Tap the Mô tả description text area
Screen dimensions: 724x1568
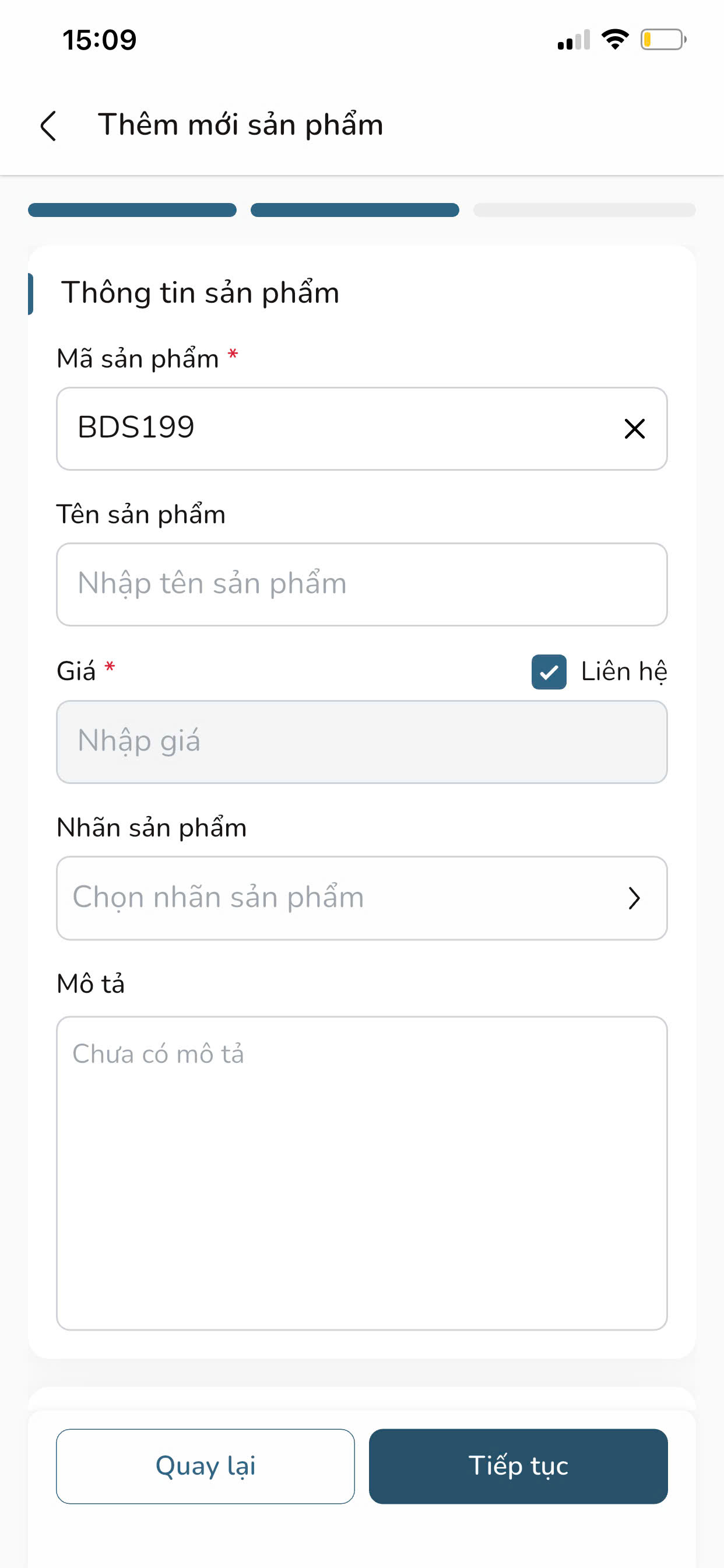coord(361,1172)
